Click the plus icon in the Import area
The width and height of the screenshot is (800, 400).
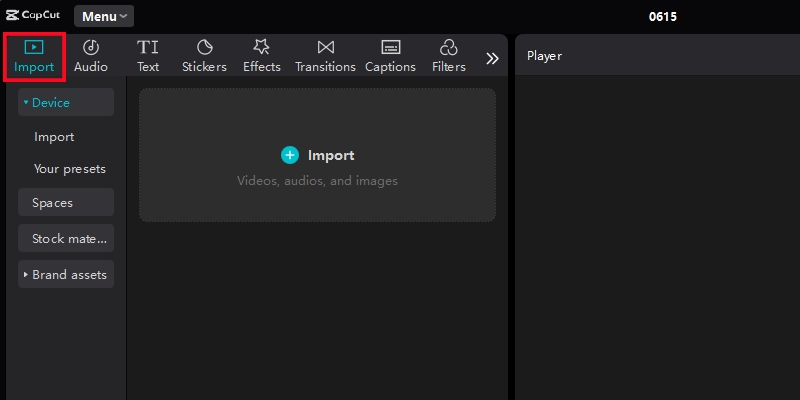pyautogui.click(x=290, y=155)
